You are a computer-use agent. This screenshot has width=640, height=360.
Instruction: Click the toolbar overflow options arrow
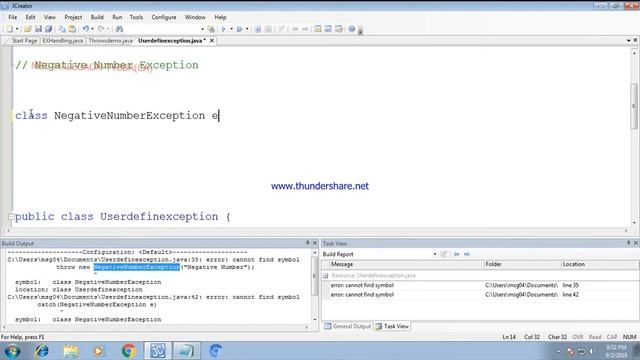(360, 30)
